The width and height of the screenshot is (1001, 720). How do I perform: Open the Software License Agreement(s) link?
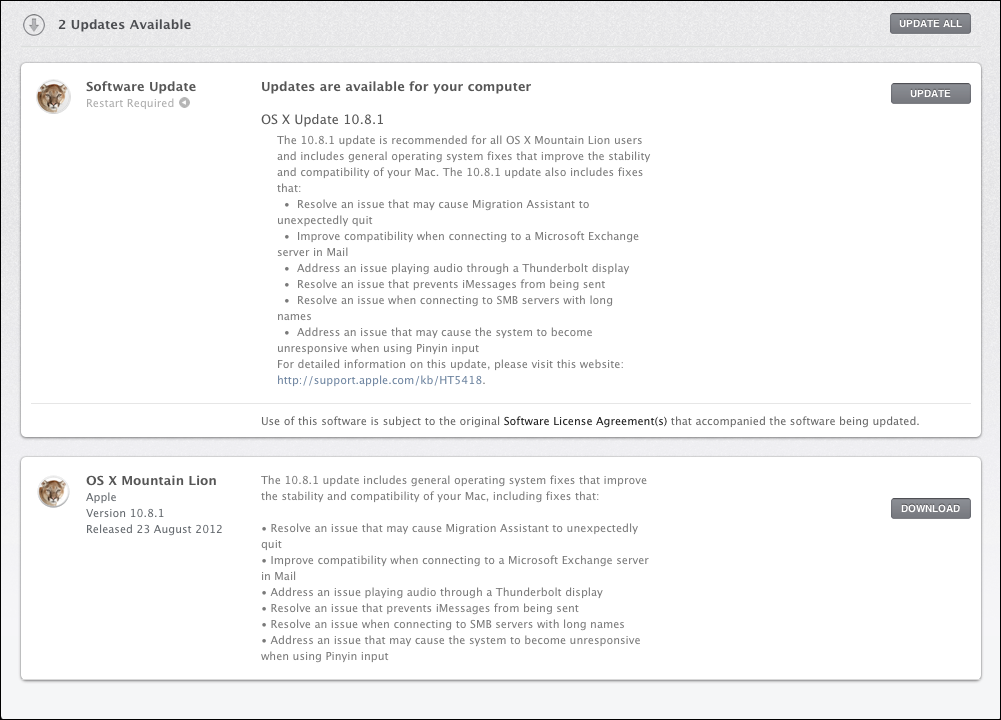pos(585,421)
